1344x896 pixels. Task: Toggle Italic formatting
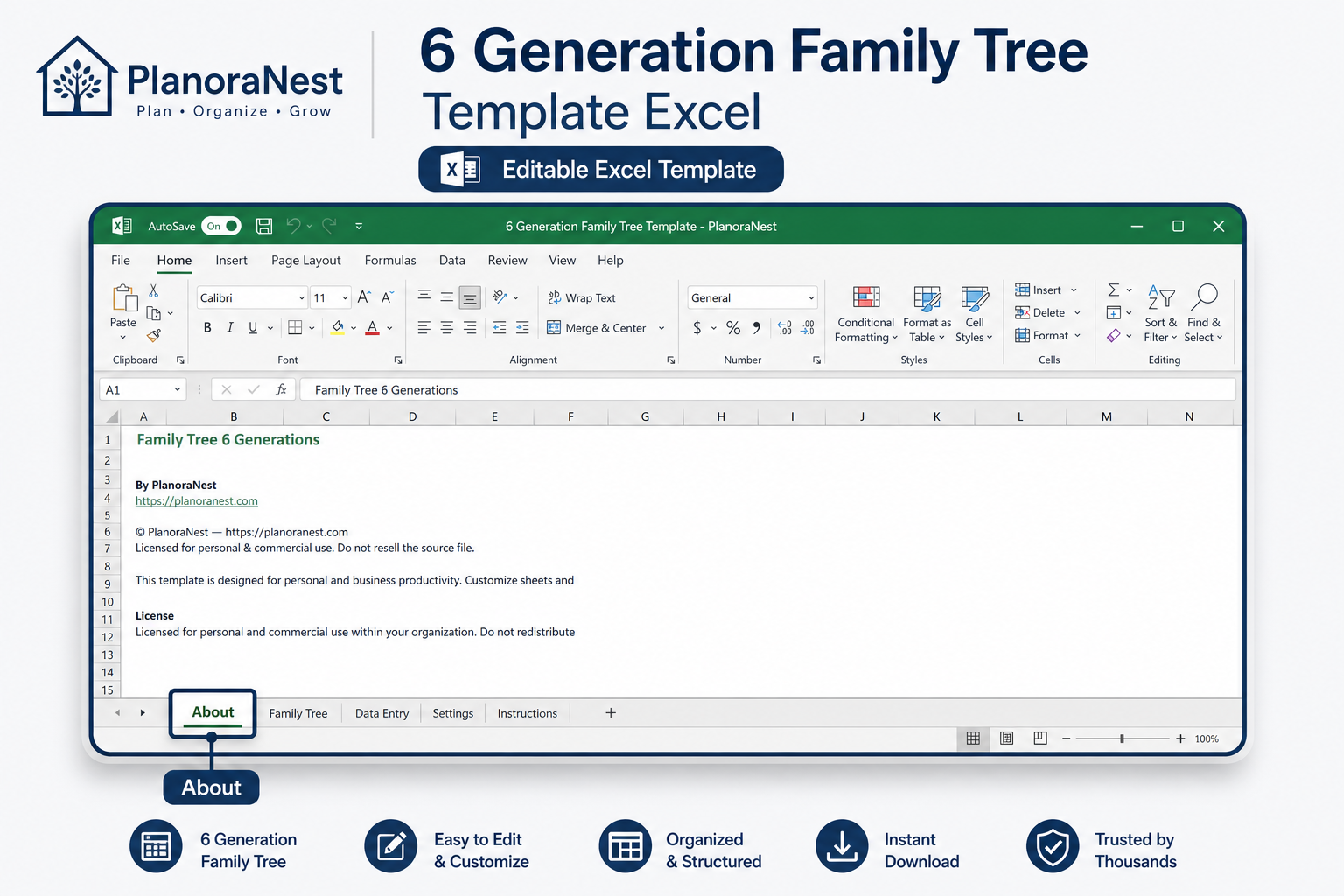(230, 327)
